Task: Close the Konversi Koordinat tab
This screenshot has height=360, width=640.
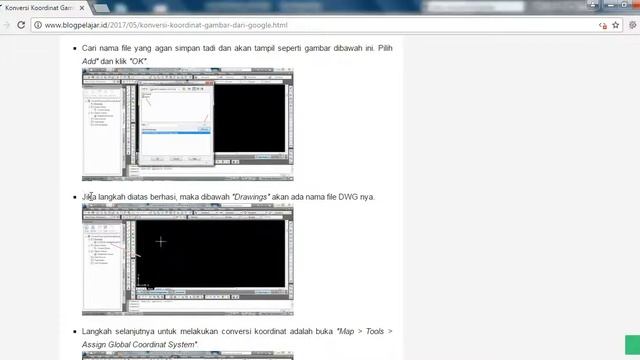Action: pos(82,8)
